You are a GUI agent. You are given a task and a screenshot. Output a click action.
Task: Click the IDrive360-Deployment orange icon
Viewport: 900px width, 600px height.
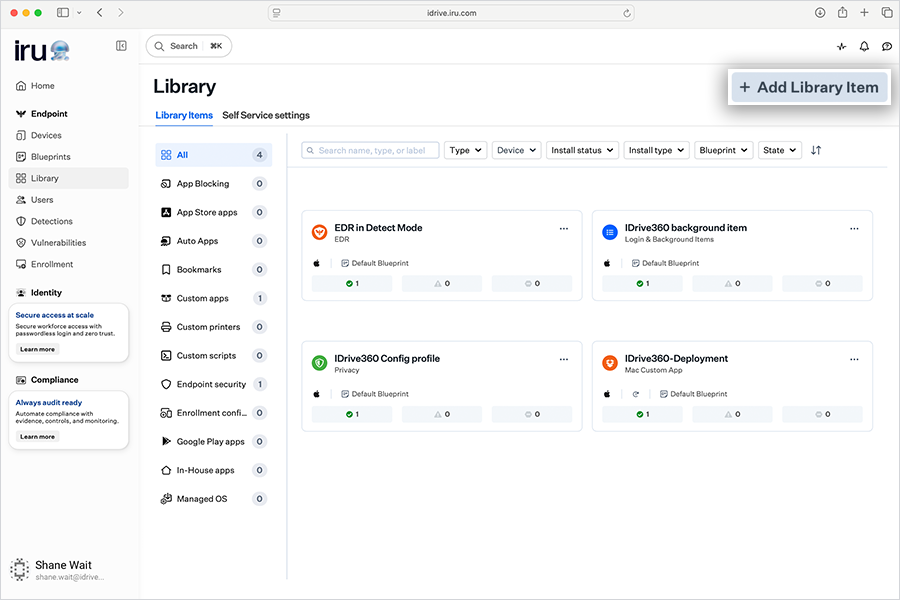tap(610, 363)
